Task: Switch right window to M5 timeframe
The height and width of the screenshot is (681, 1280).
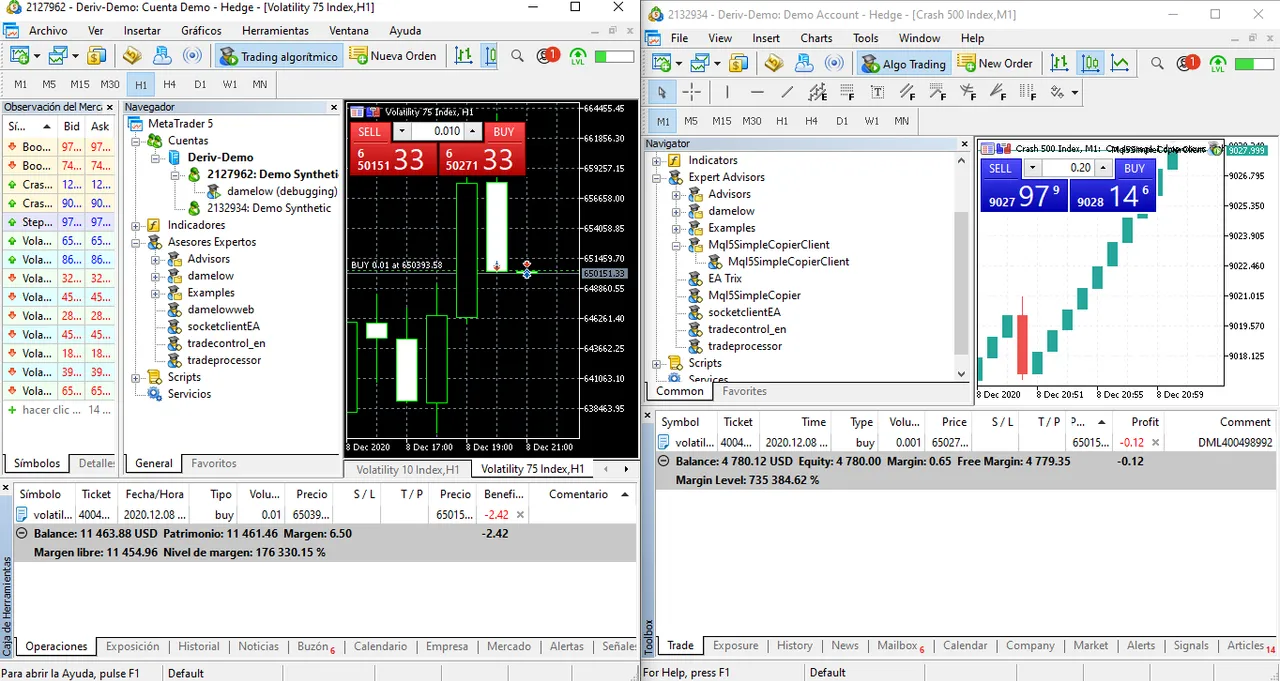Action: click(691, 121)
